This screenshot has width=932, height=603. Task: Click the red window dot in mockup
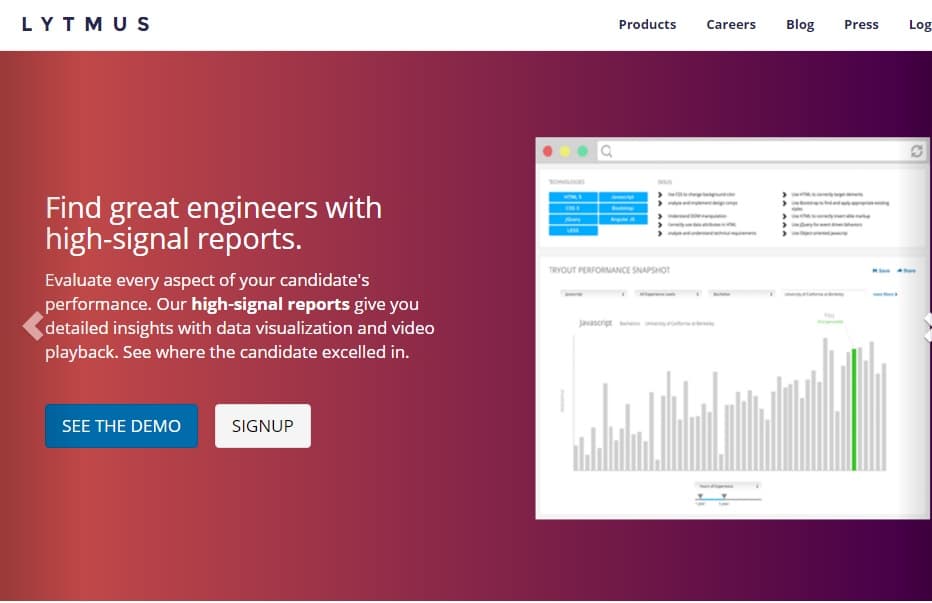pos(547,152)
